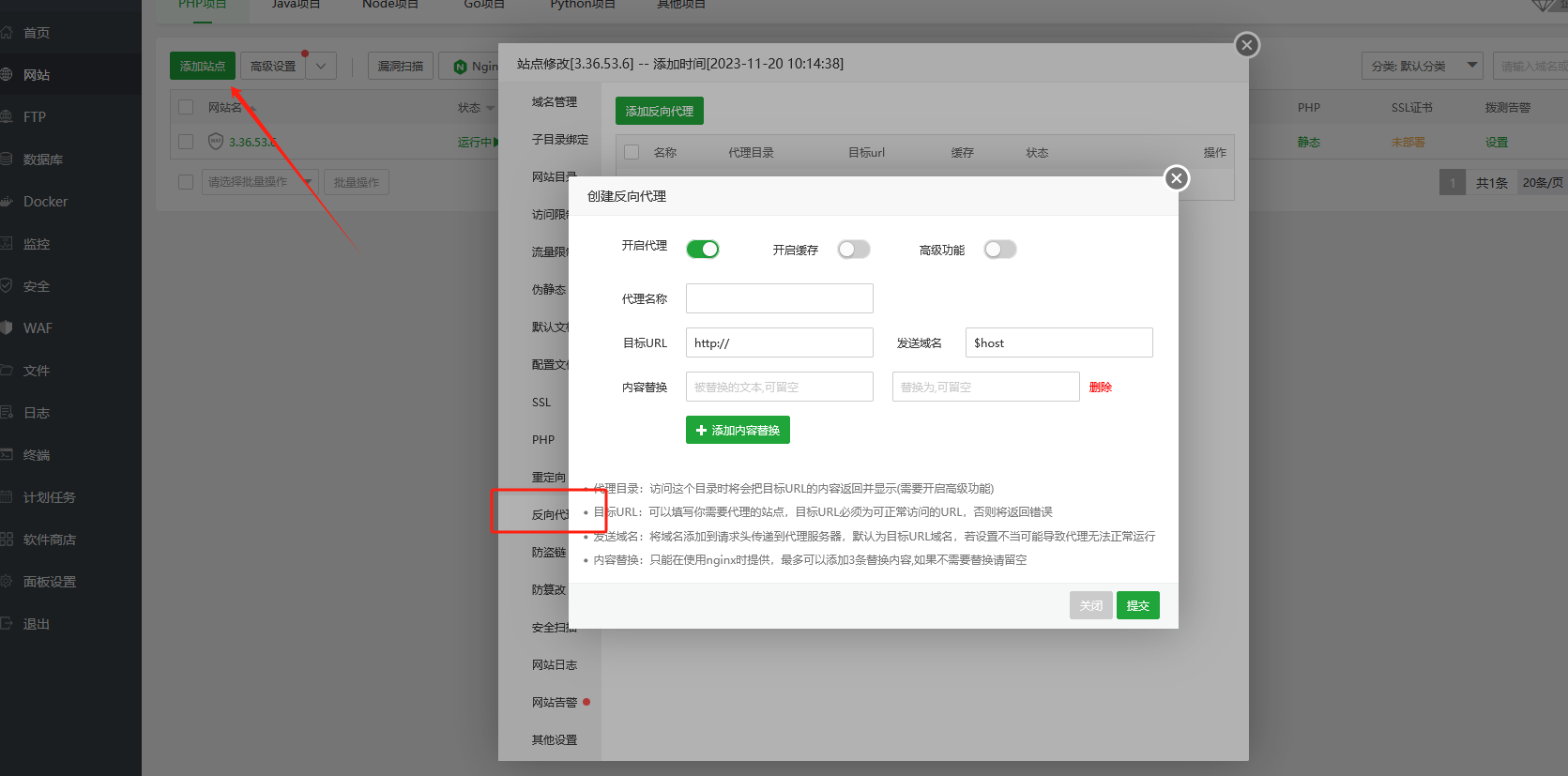Toggle the 开启代理 switch off
This screenshot has height=776, width=1568.
click(703, 250)
